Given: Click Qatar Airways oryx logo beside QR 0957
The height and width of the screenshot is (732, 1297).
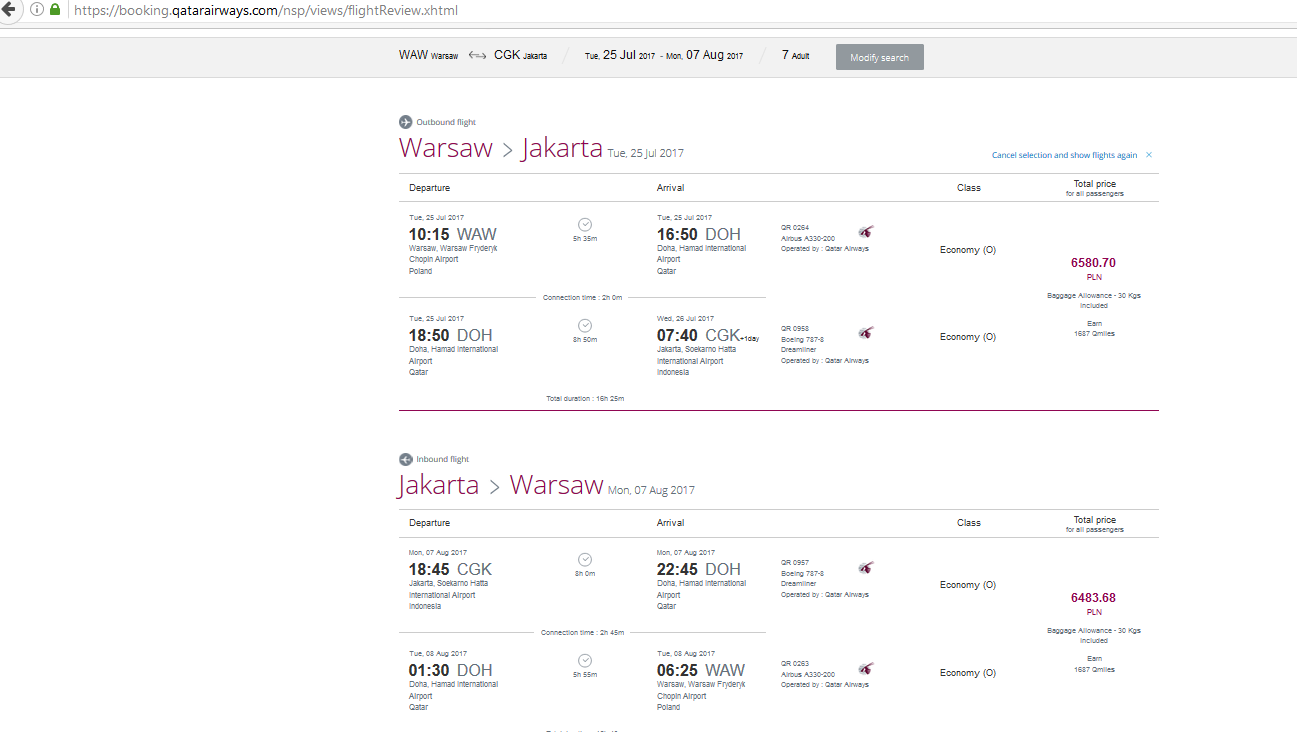Looking at the screenshot, I should click(865, 567).
